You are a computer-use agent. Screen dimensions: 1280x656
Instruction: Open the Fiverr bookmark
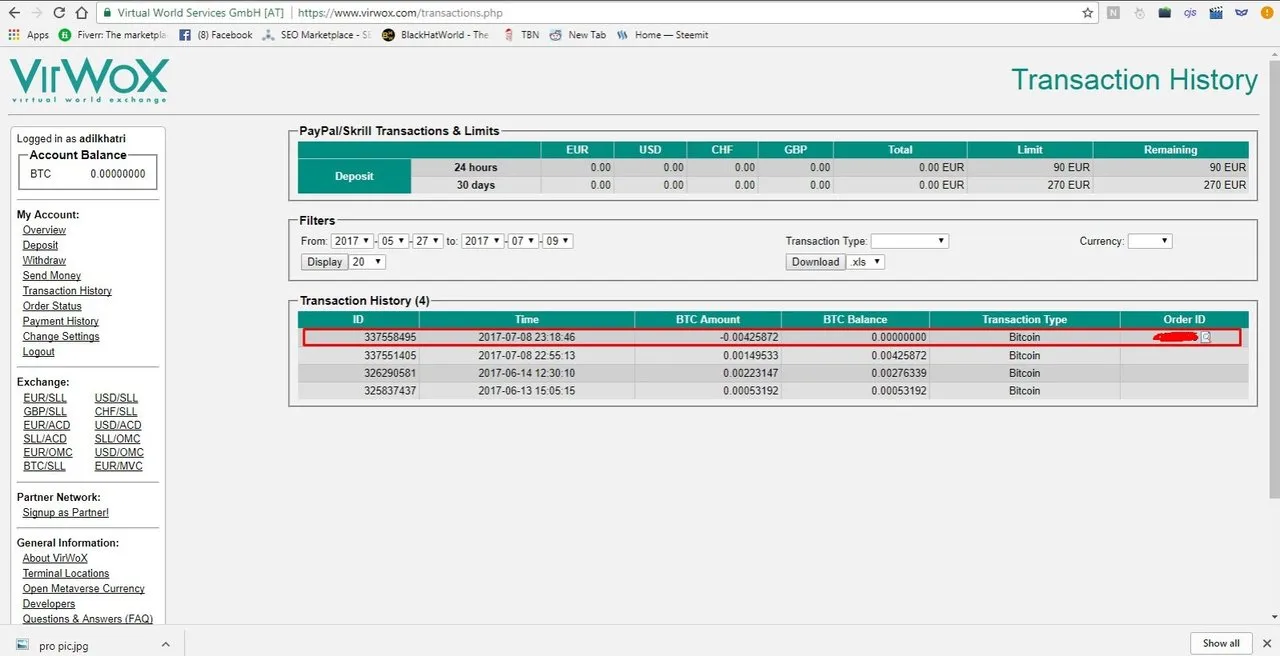(x=113, y=35)
